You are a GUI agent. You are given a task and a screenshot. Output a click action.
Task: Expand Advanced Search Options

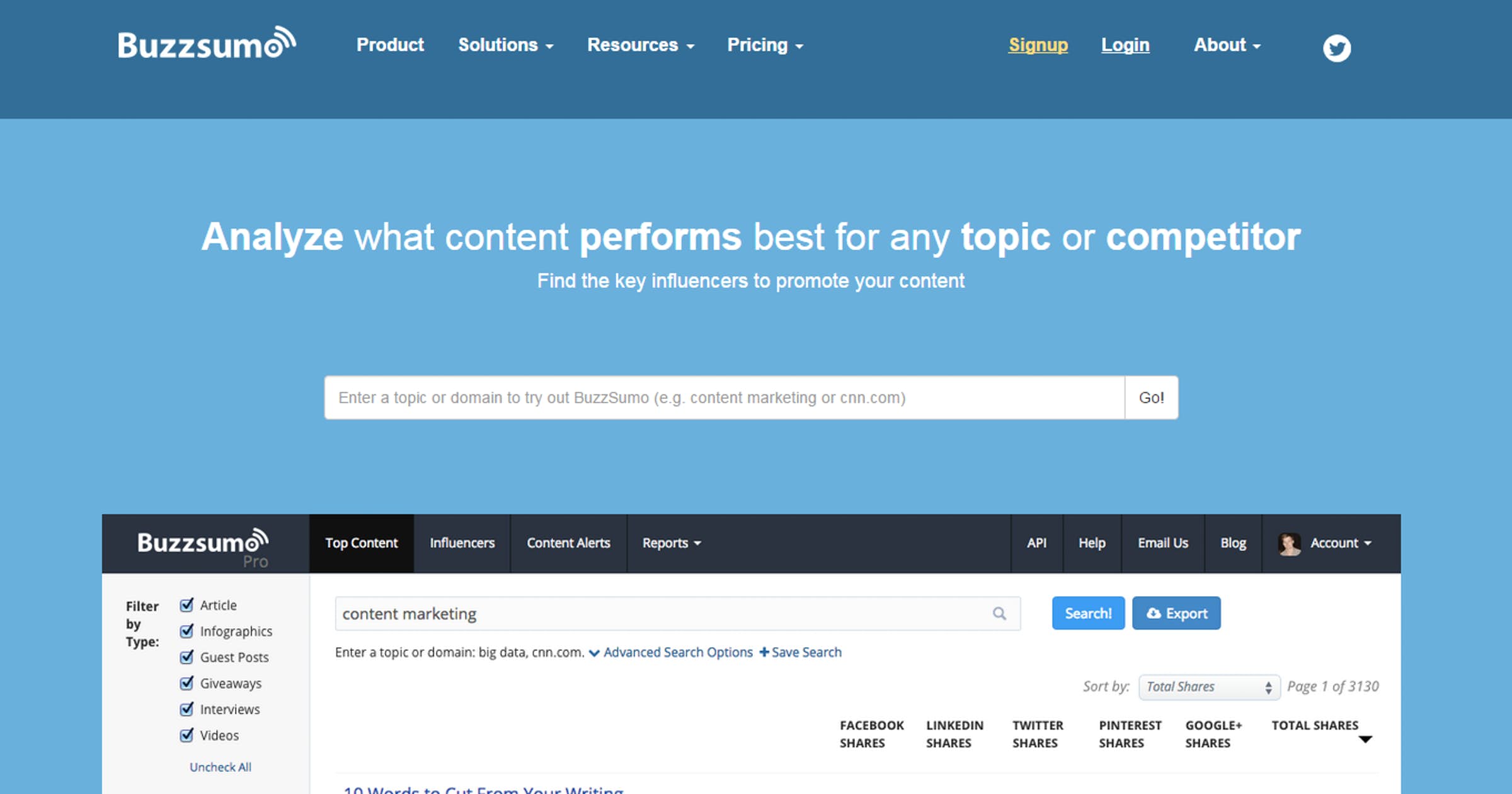(671, 652)
